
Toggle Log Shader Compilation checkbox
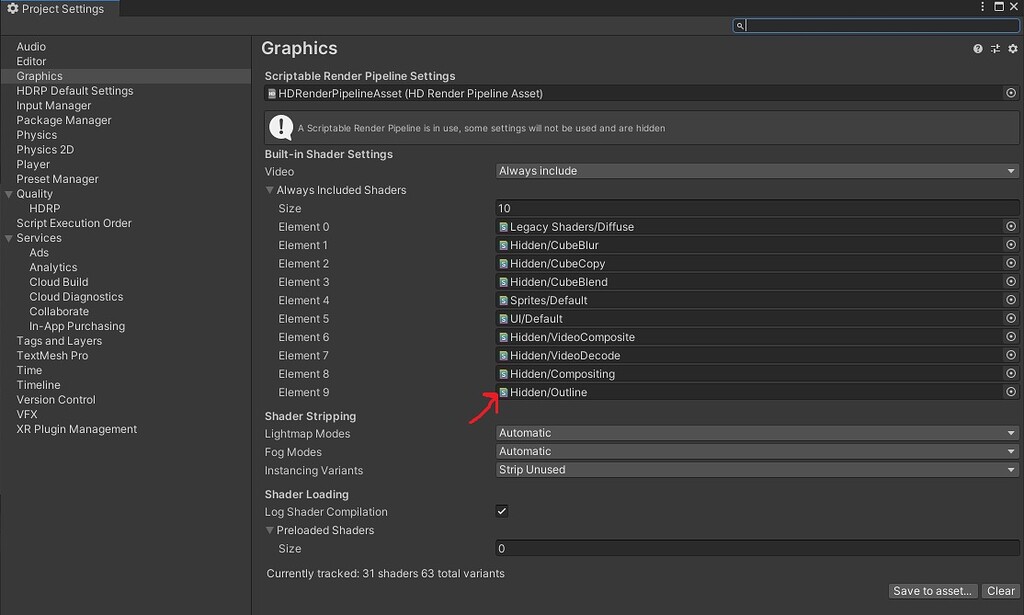[502, 512]
